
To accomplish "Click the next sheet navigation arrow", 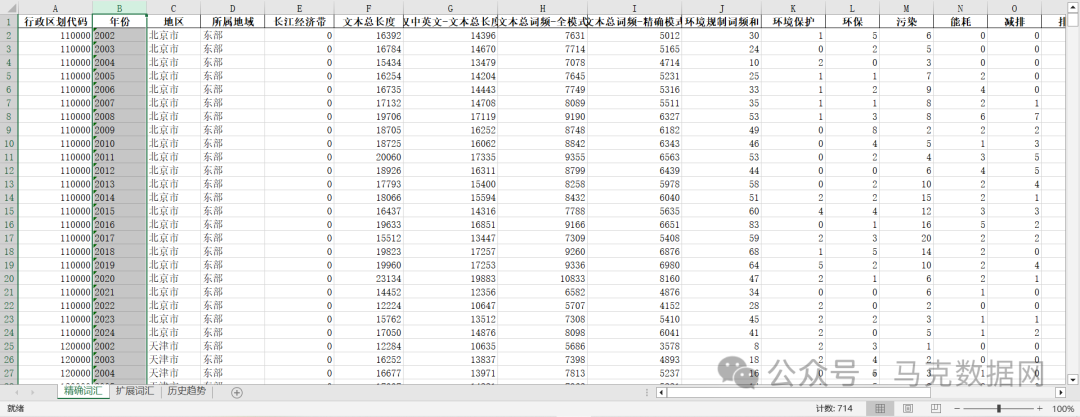I will [x=33, y=392].
